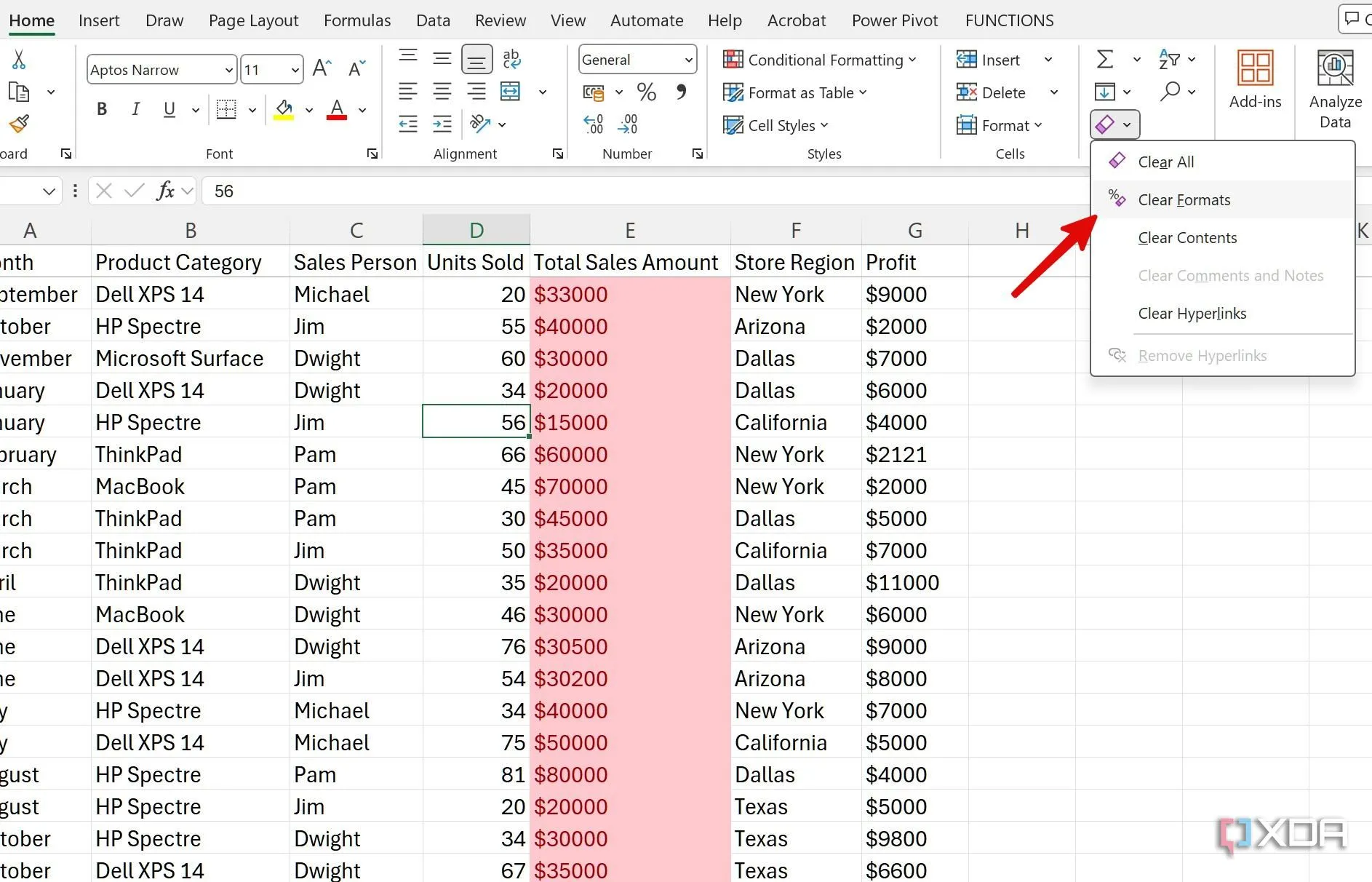
Task: Click the Add-ins icon
Action: coord(1255,79)
